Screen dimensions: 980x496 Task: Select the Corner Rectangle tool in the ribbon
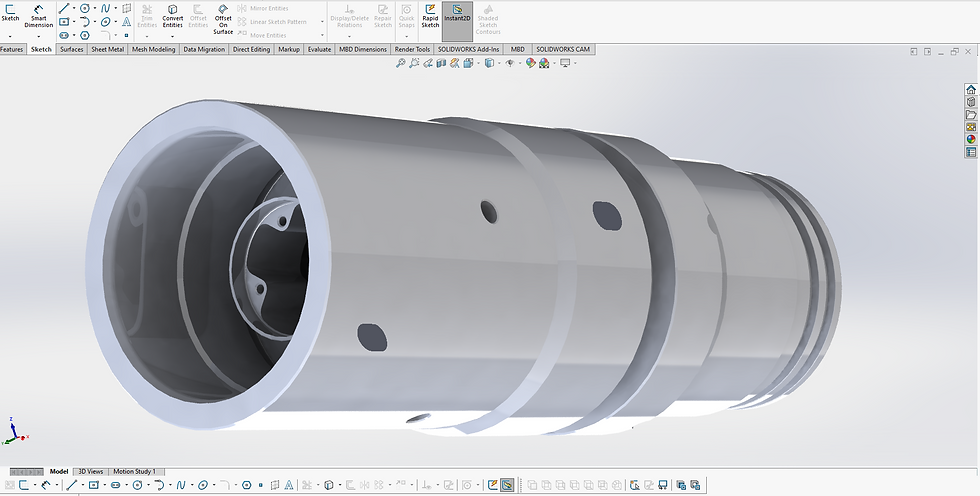(64, 22)
